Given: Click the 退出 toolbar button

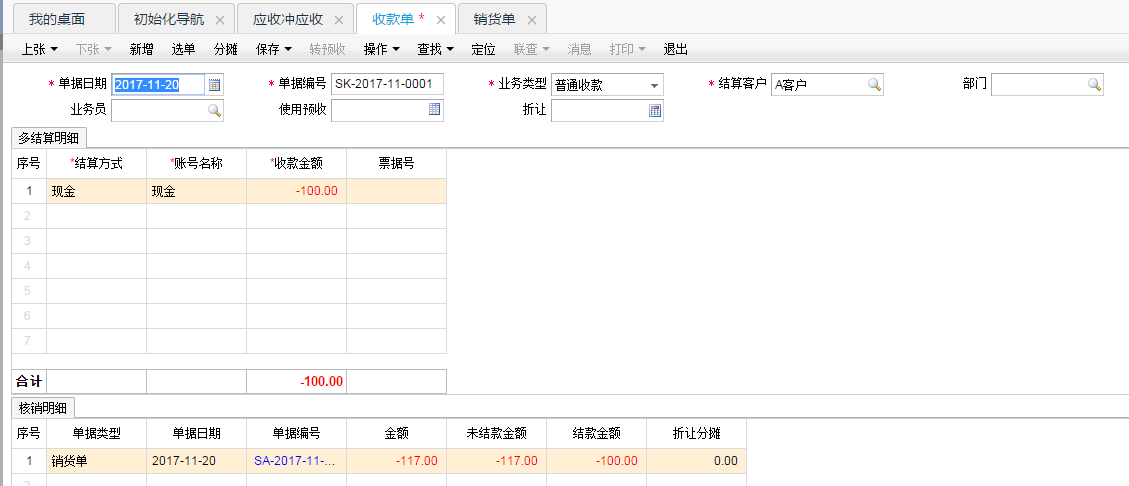Looking at the screenshot, I should [x=675, y=50].
